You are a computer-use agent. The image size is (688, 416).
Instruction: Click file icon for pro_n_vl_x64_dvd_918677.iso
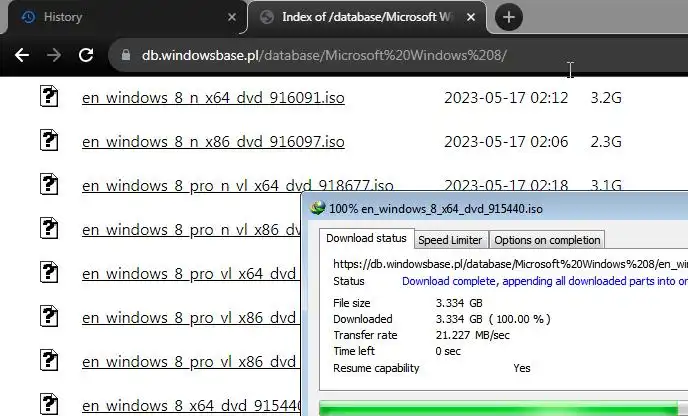[x=49, y=184]
